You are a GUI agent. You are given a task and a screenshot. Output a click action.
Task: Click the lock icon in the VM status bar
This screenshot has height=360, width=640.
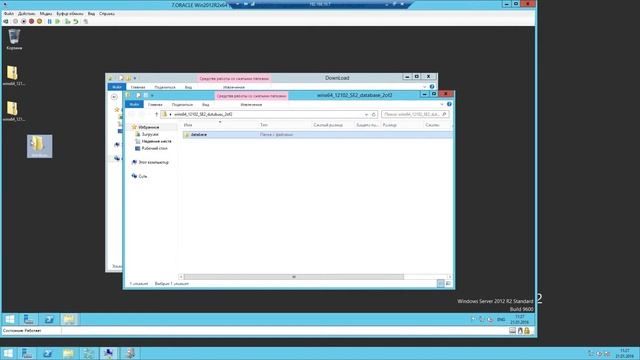[x=527, y=331]
